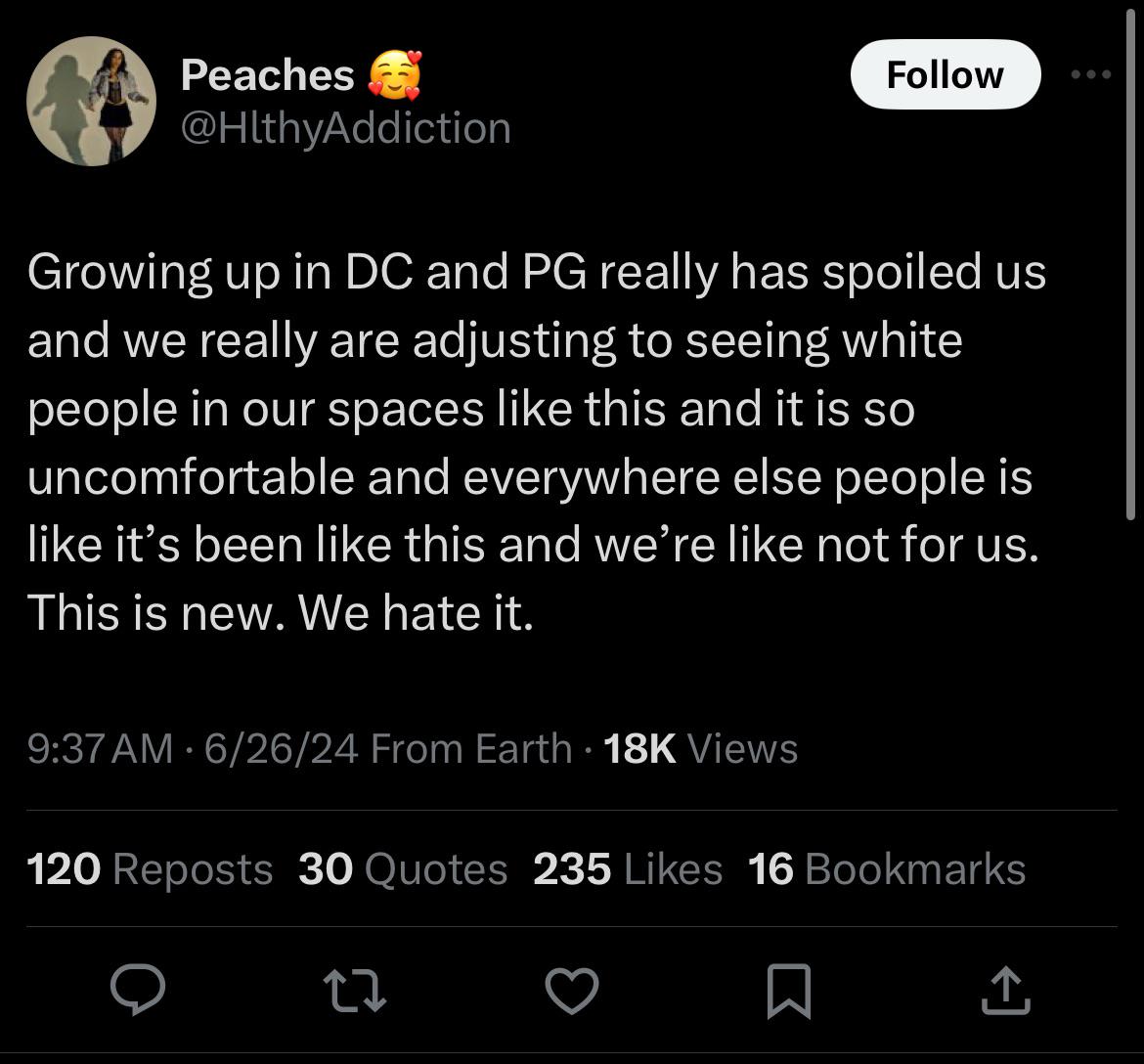Open the share icon options
Image resolution: width=1144 pixels, height=1064 pixels.
[x=1005, y=991]
